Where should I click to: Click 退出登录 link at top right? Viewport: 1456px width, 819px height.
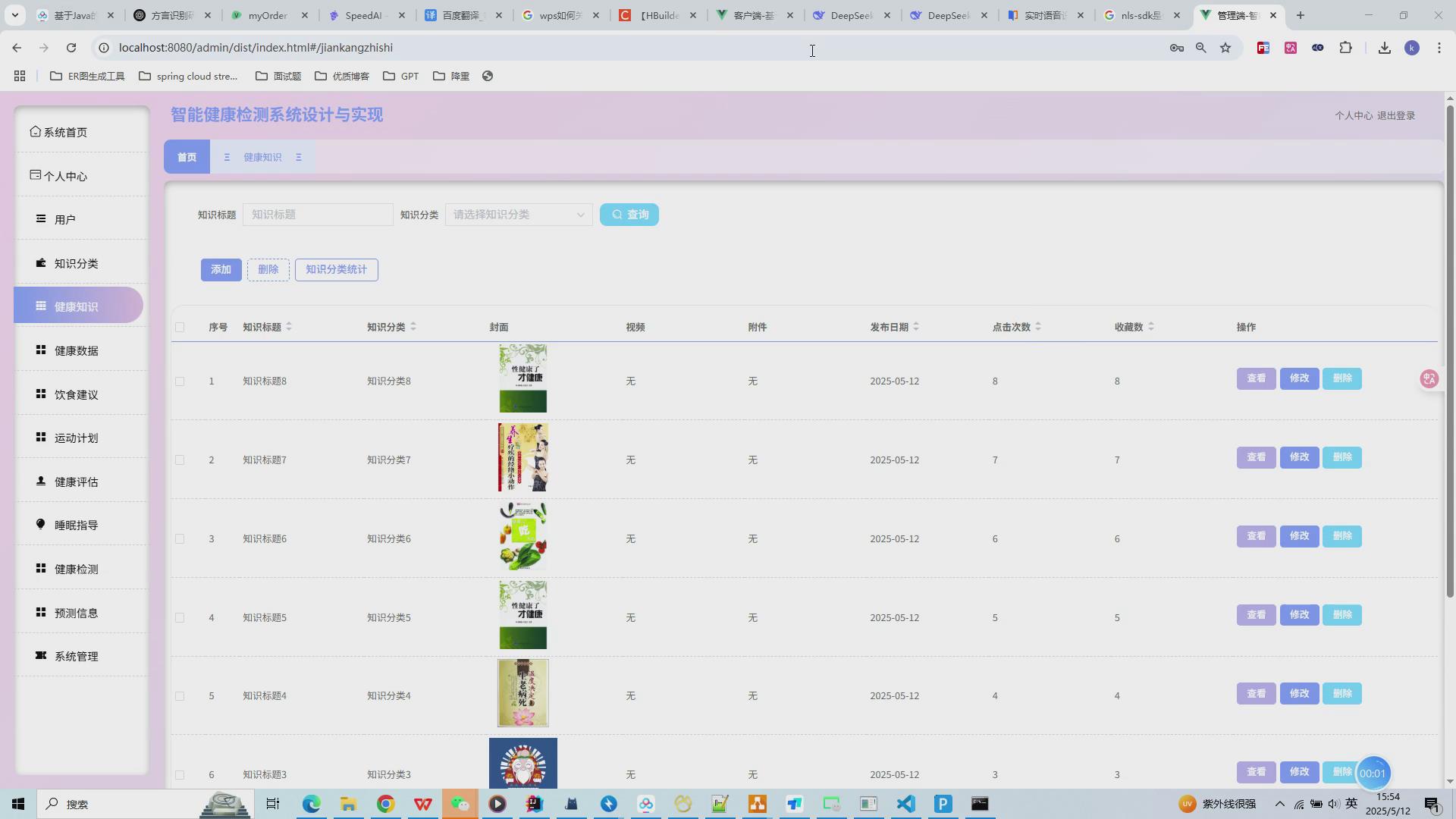click(1396, 116)
